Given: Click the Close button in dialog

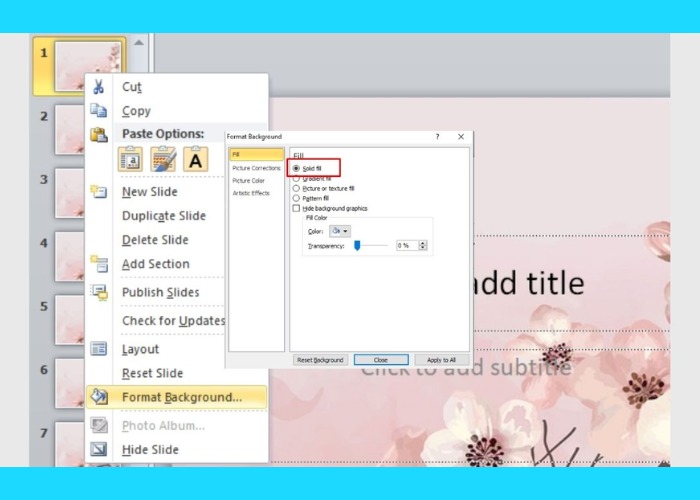Looking at the screenshot, I should (381, 360).
